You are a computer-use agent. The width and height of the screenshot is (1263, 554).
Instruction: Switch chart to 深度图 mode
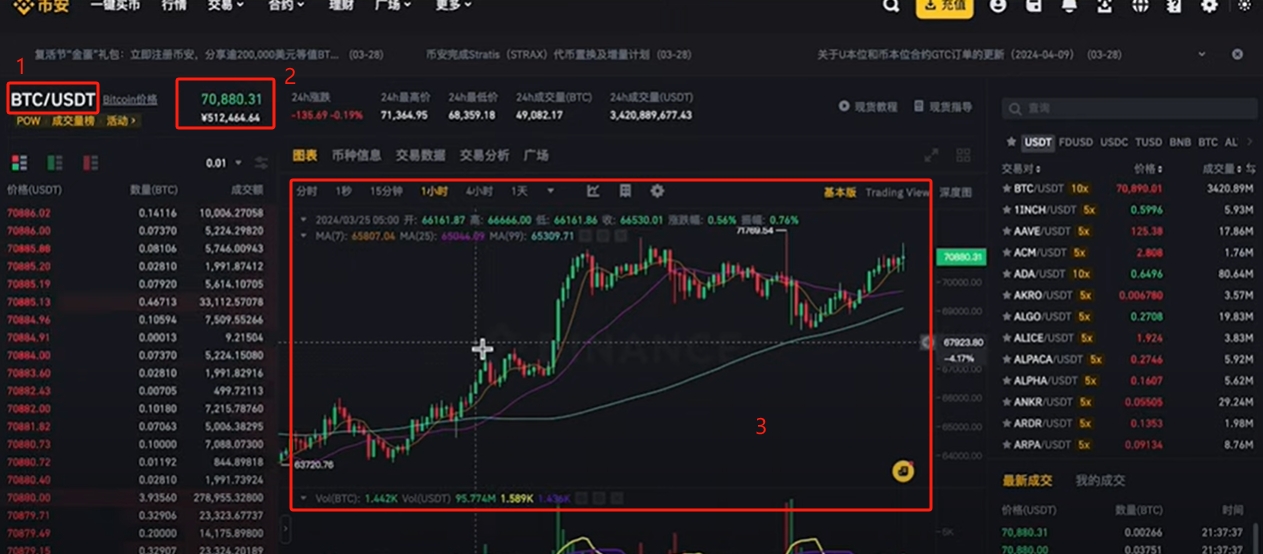[x=955, y=192]
